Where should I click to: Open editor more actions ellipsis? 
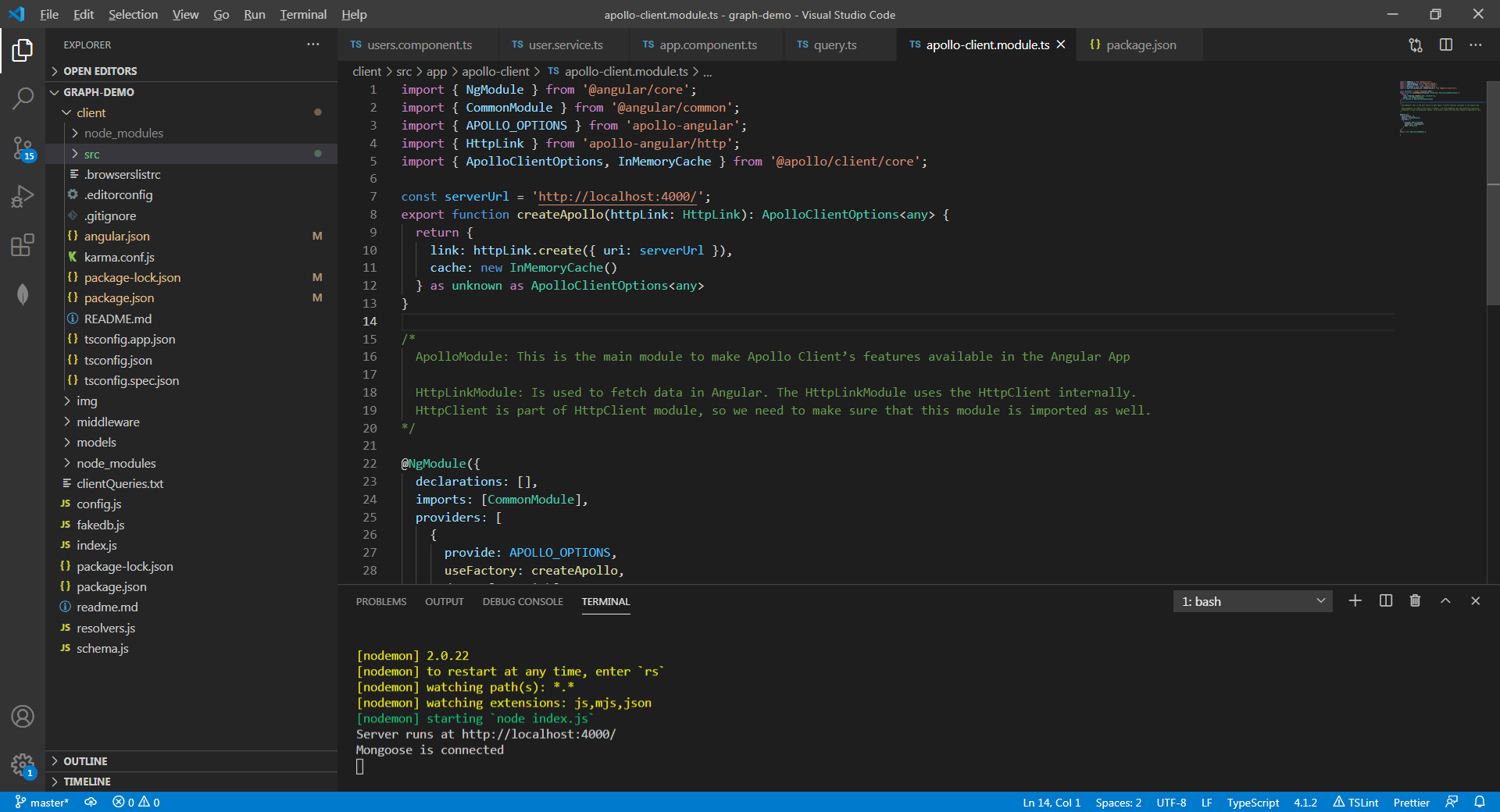click(x=1475, y=45)
